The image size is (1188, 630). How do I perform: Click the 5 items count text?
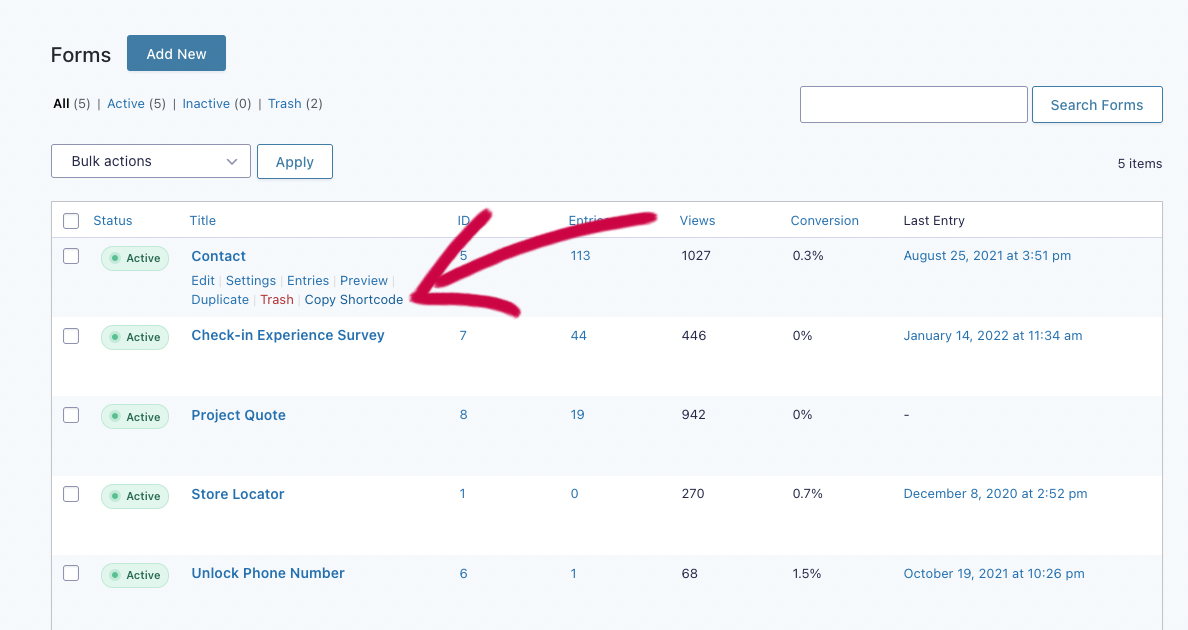[x=1140, y=164]
